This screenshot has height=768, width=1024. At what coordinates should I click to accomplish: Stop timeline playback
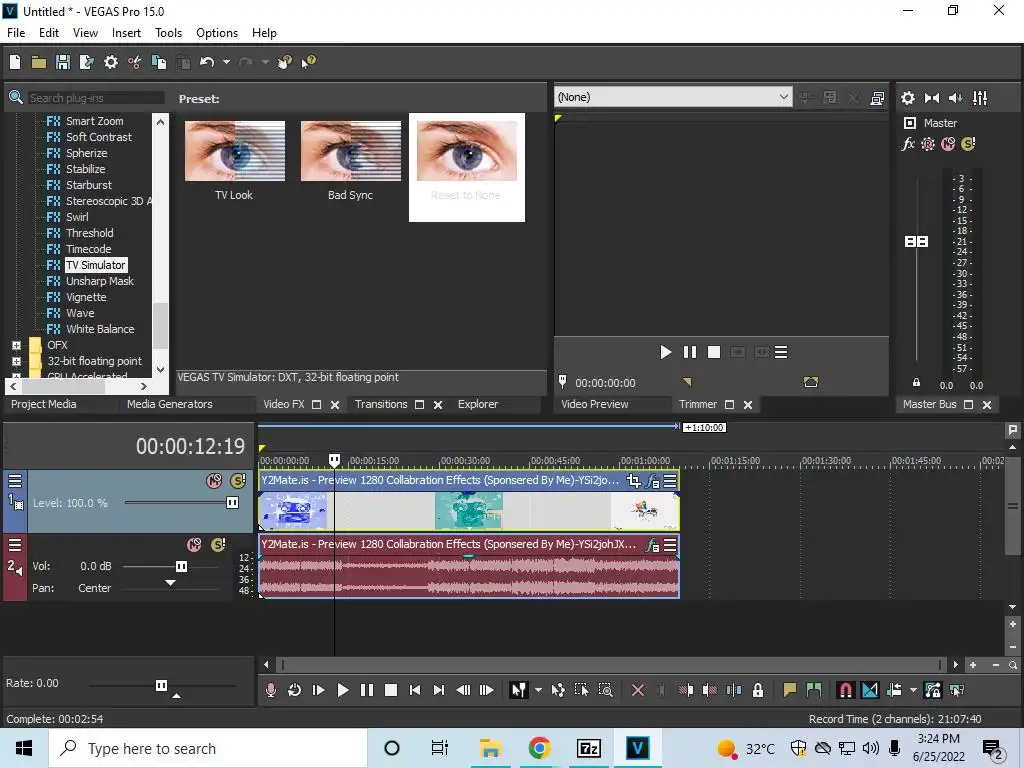point(391,690)
